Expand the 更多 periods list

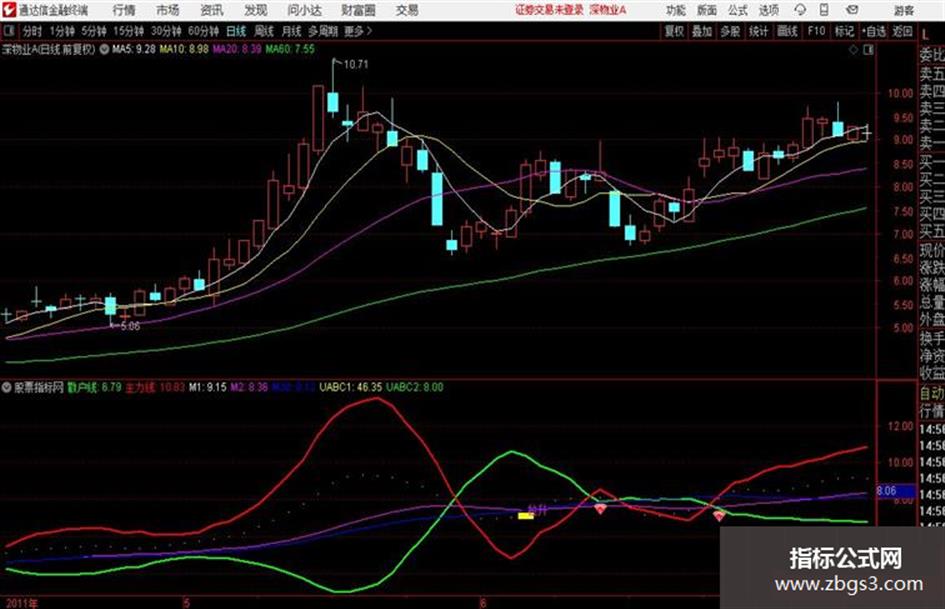[357, 31]
